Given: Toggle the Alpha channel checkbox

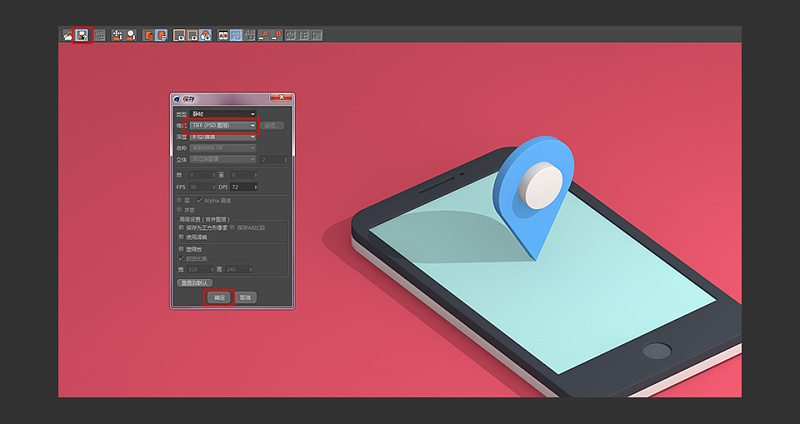Looking at the screenshot, I should pyautogui.click(x=199, y=201).
